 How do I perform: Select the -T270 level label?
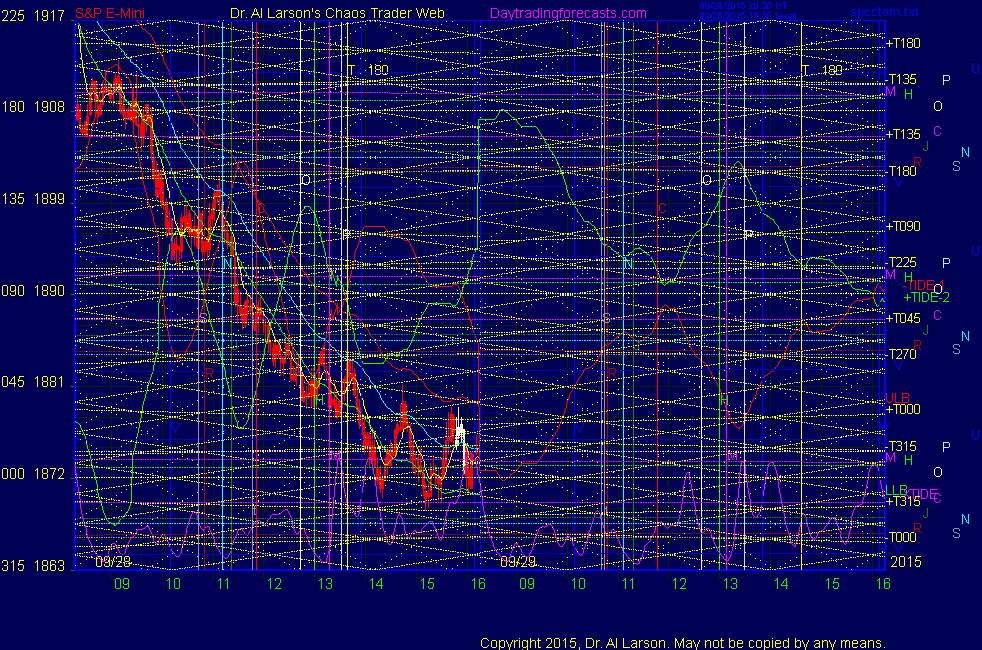[x=902, y=354]
